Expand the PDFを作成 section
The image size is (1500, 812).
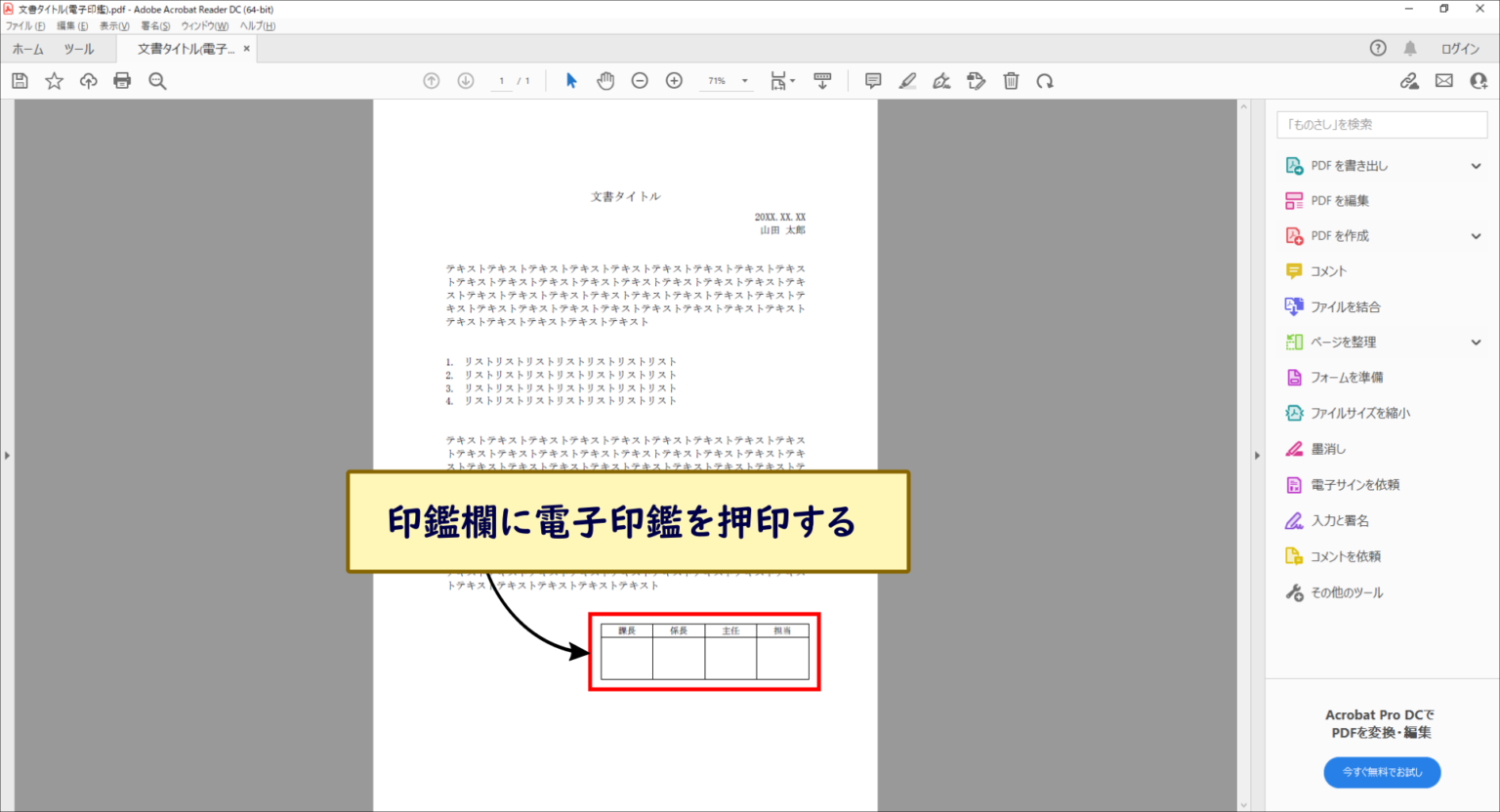(1476, 236)
